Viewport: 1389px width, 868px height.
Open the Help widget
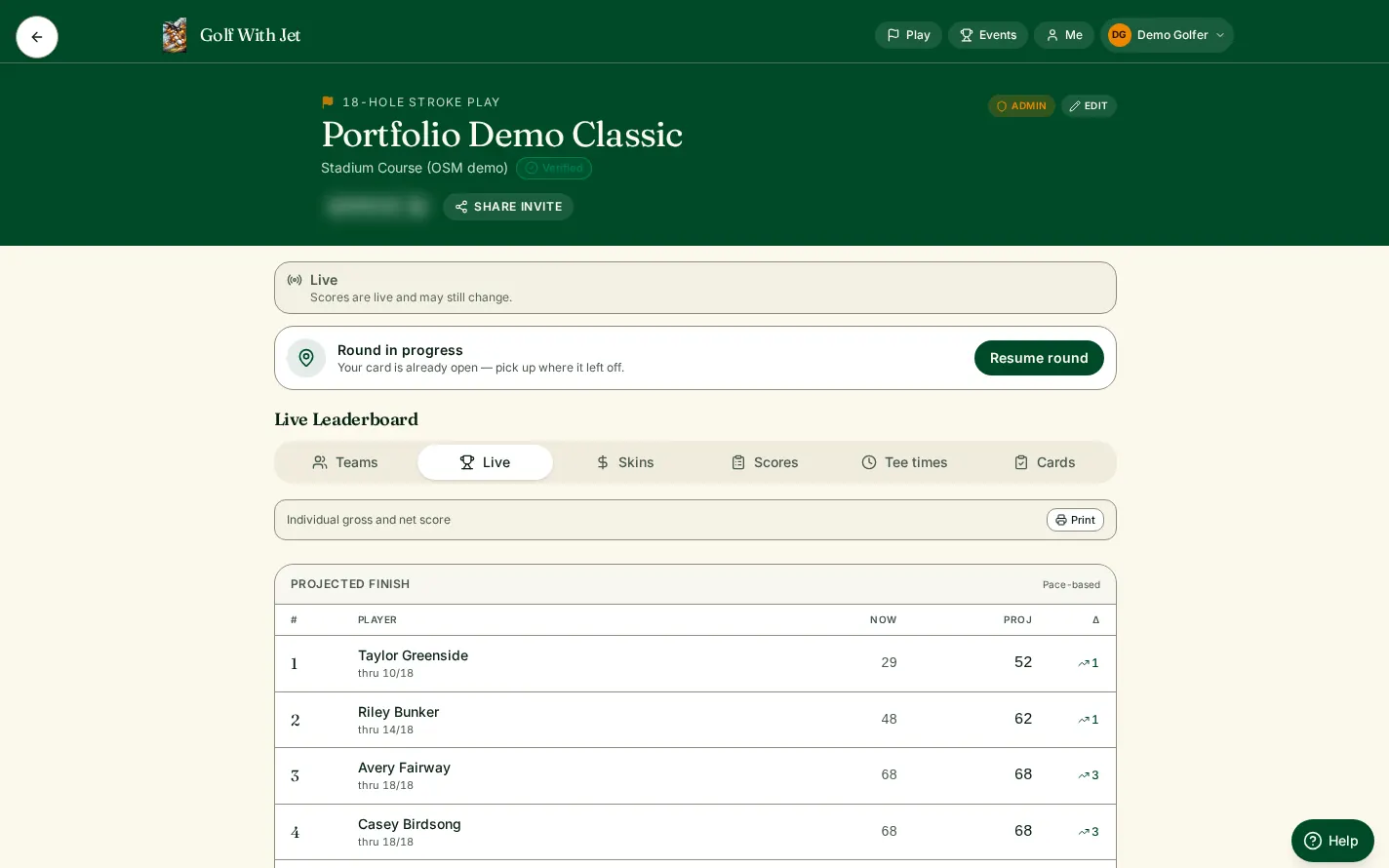point(1332,841)
